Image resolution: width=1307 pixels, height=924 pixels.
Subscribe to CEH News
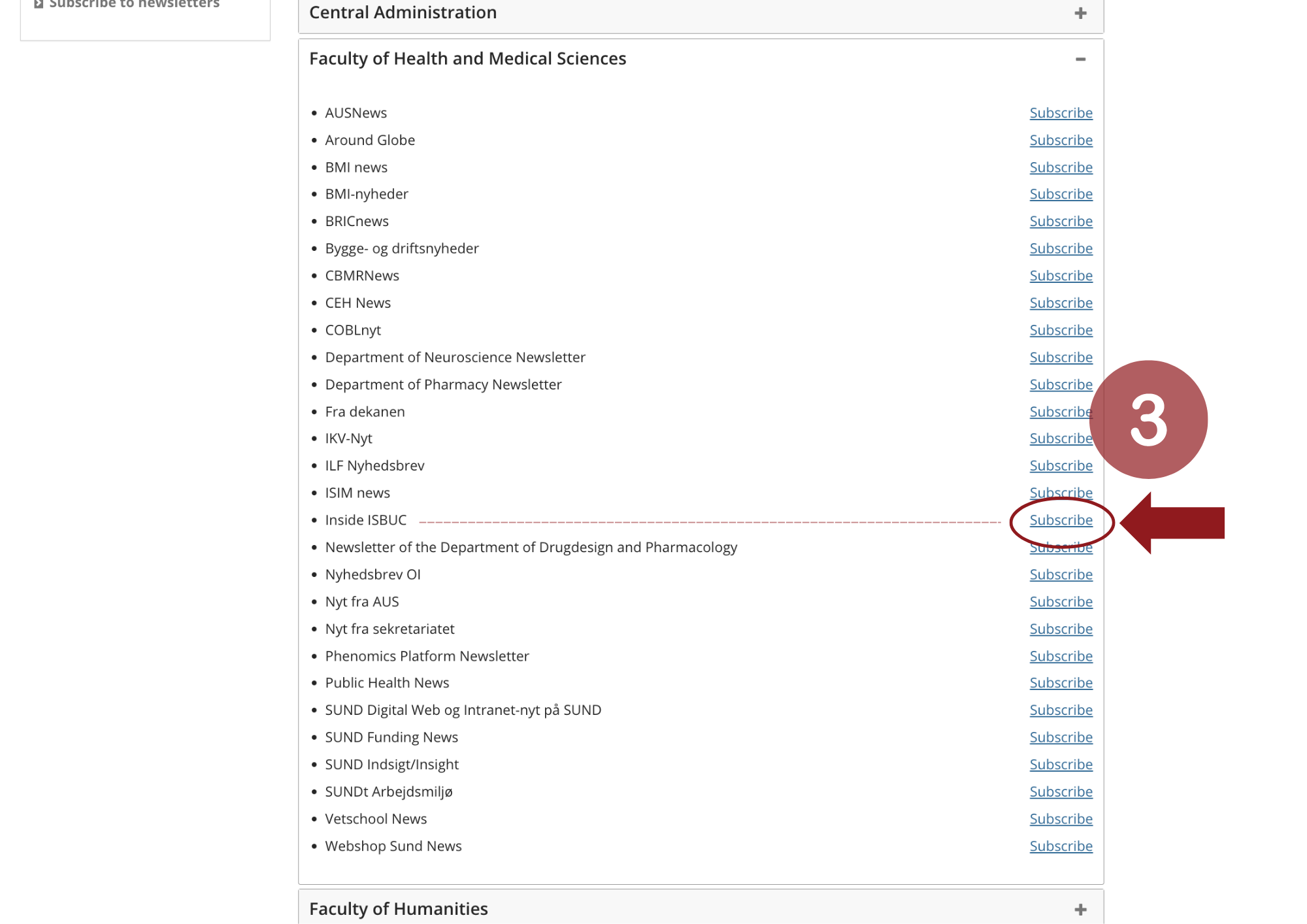tap(1061, 303)
